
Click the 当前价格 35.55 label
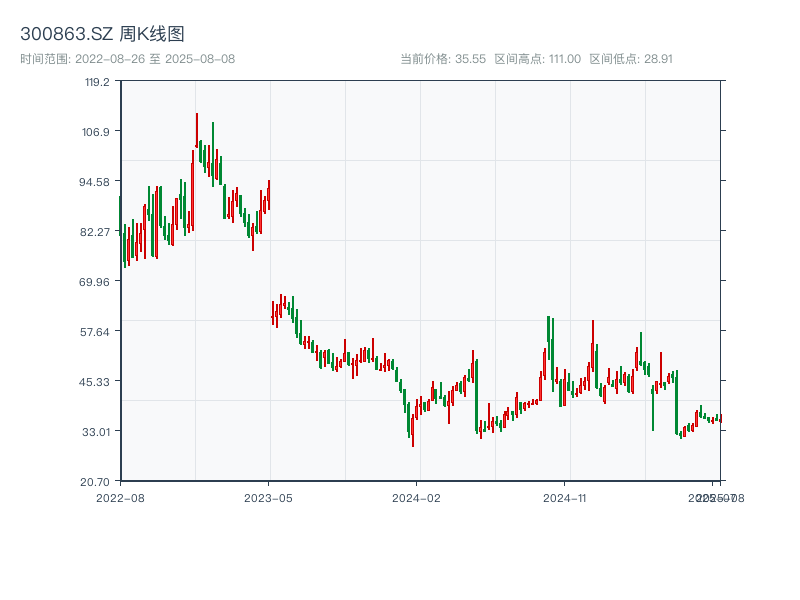pyautogui.click(x=443, y=59)
